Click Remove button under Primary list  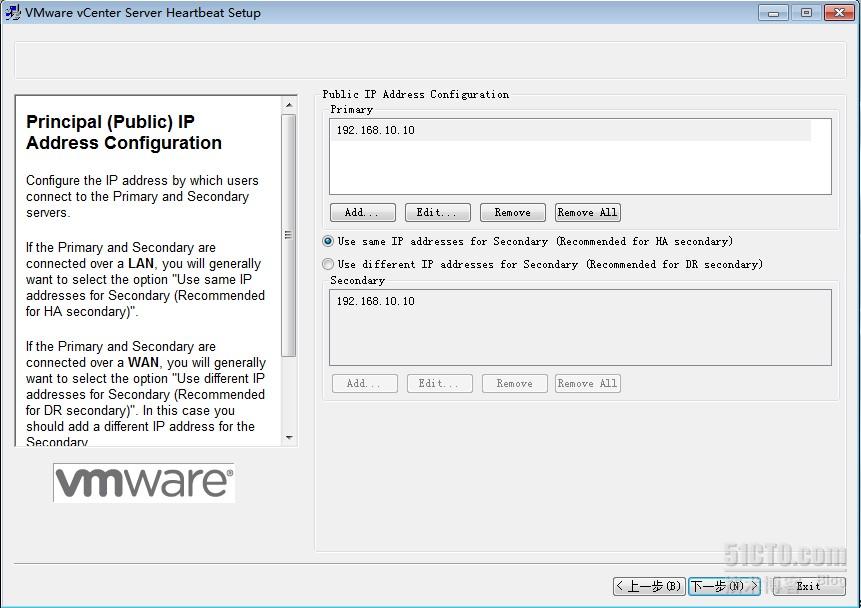512,213
